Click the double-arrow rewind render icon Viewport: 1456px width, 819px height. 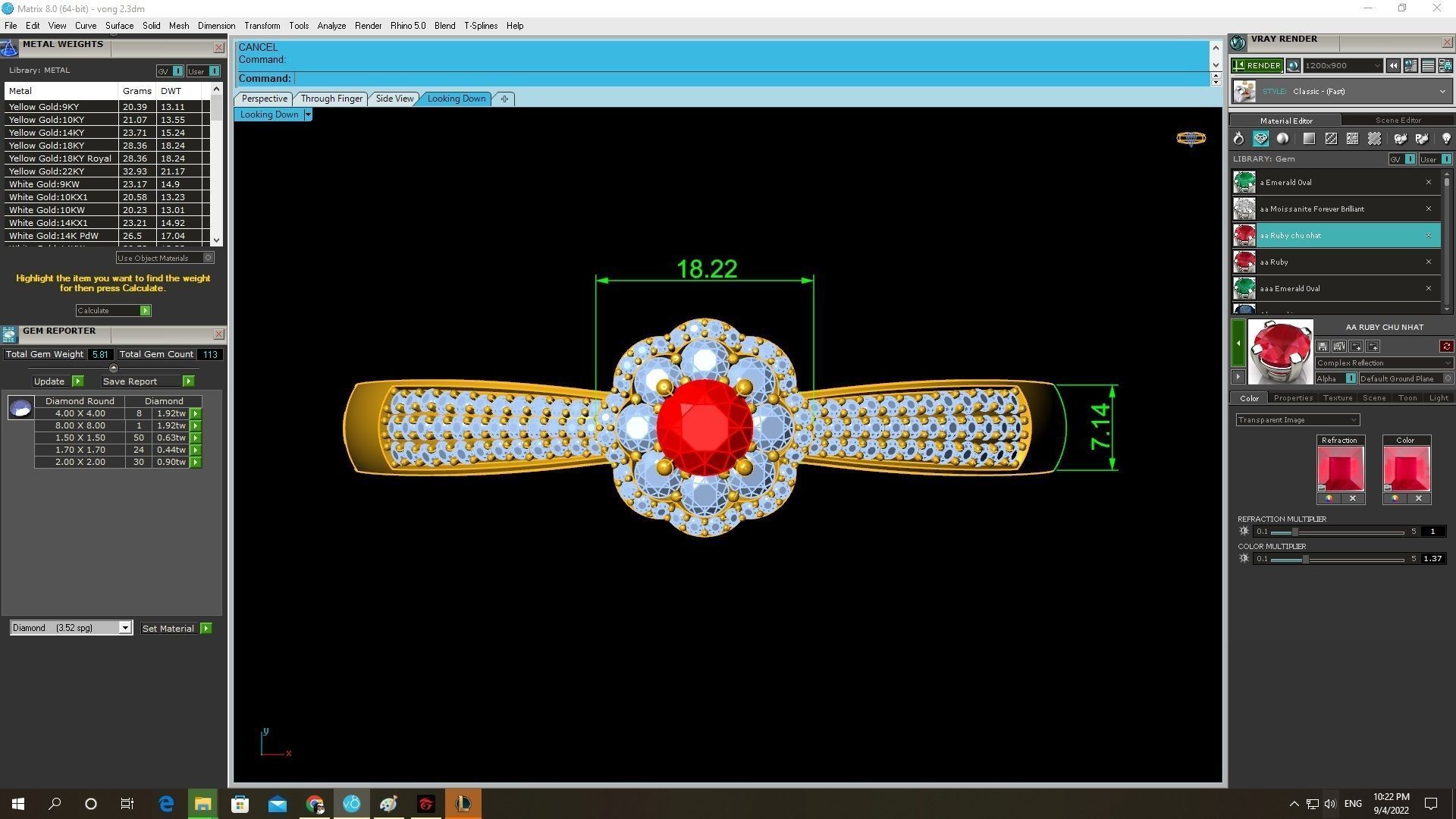tap(1393, 66)
